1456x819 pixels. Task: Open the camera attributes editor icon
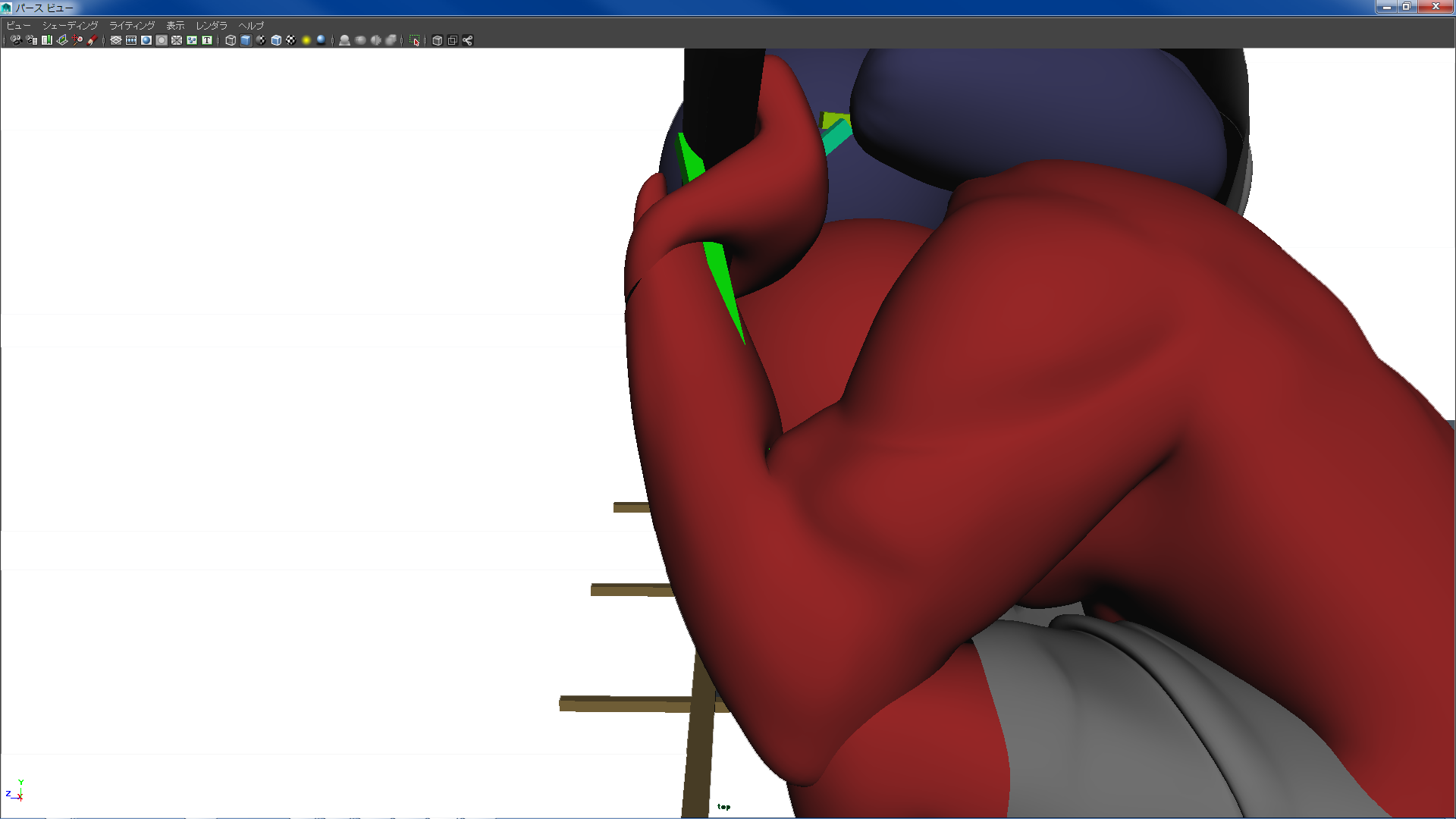coord(31,40)
